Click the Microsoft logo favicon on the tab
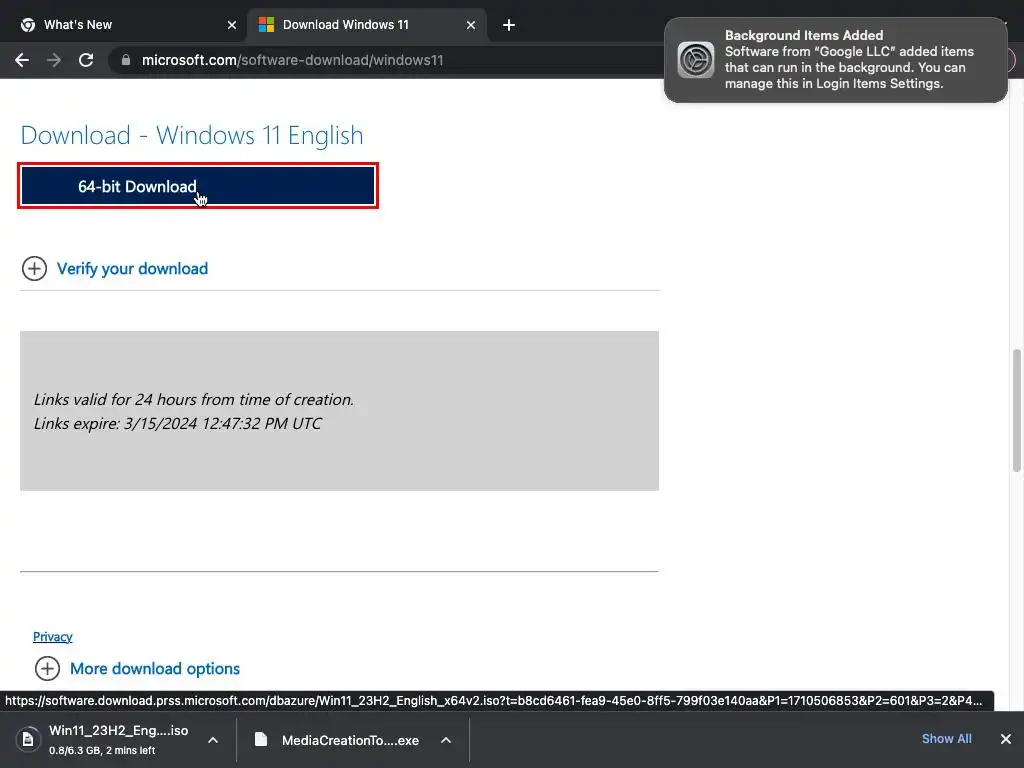Image resolution: width=1024 pixels, height=768 pixels. tap(266, 25)
